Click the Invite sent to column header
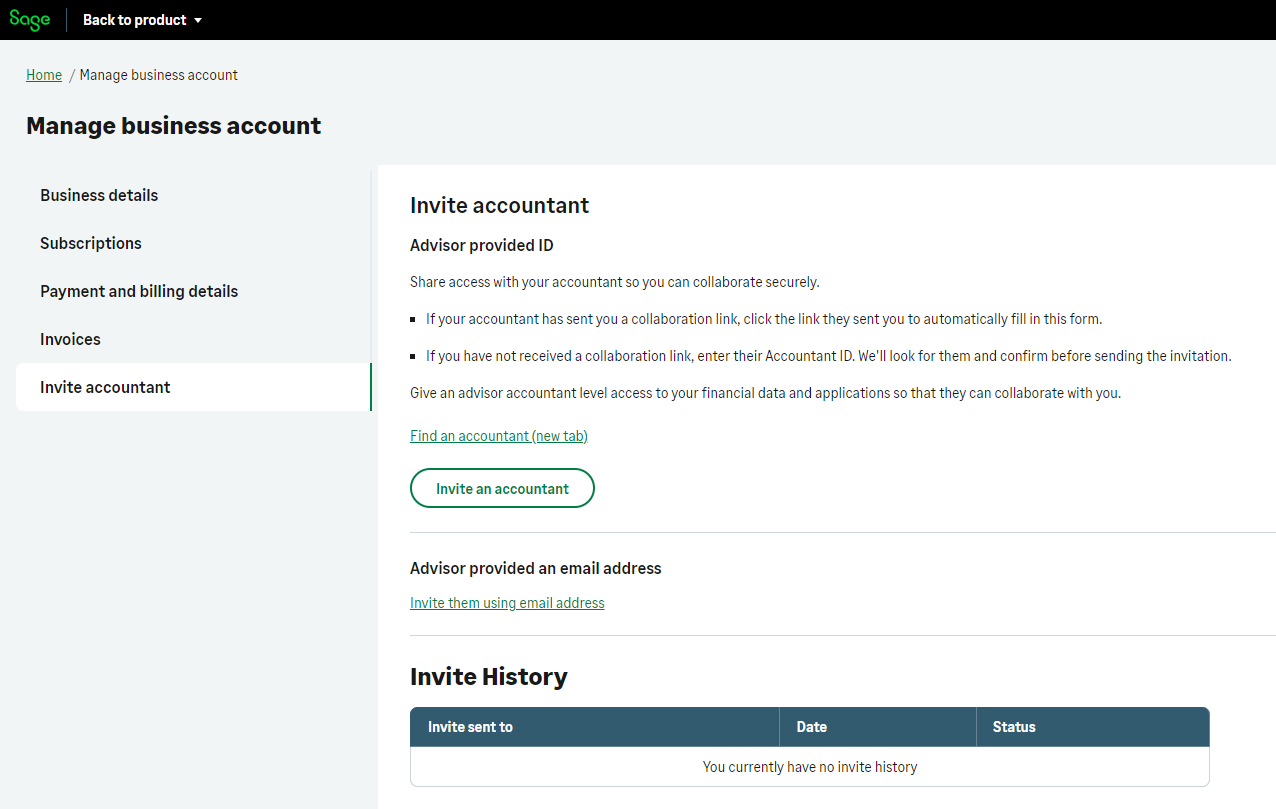 (469, 727)
